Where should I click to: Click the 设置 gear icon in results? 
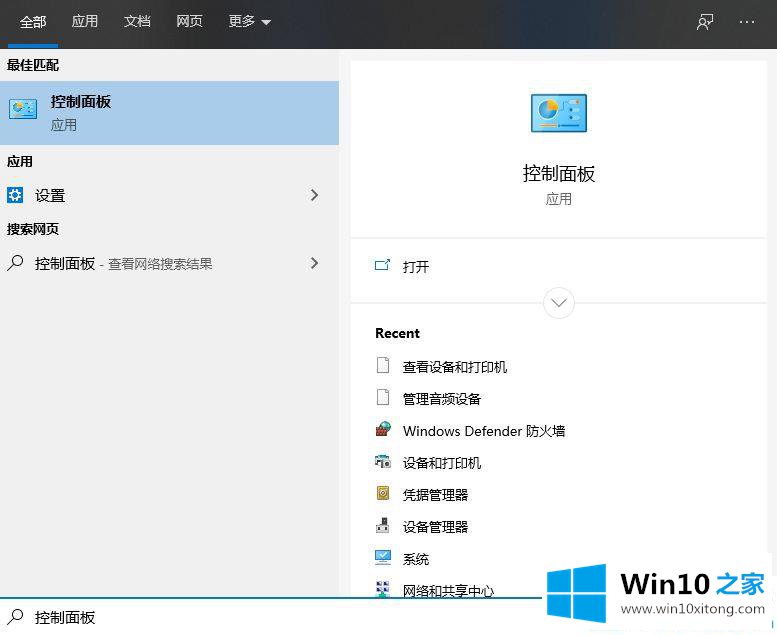click(x=16, y=195)
